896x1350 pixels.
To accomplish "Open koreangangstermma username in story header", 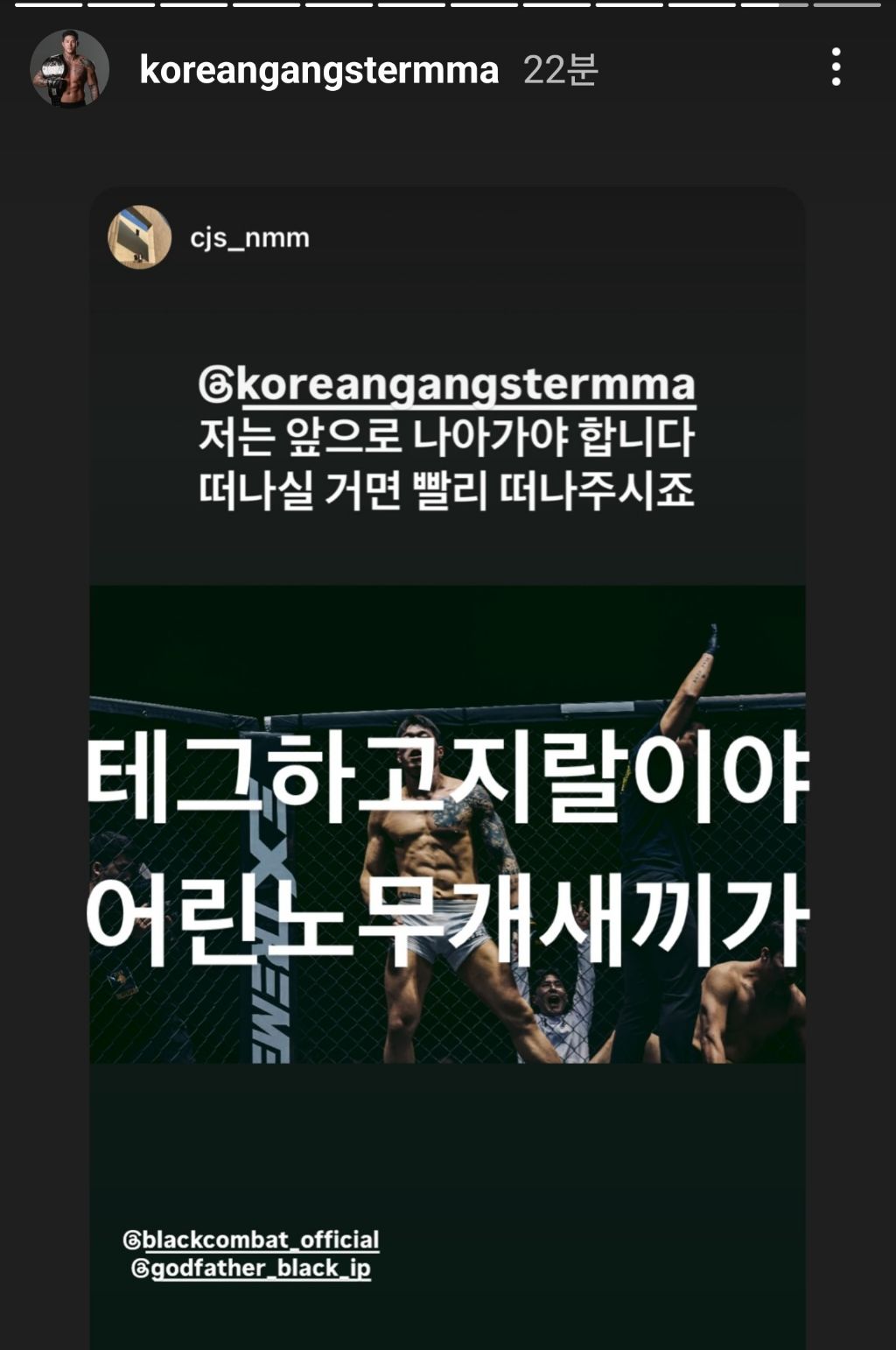I will (x=319, y=70).
